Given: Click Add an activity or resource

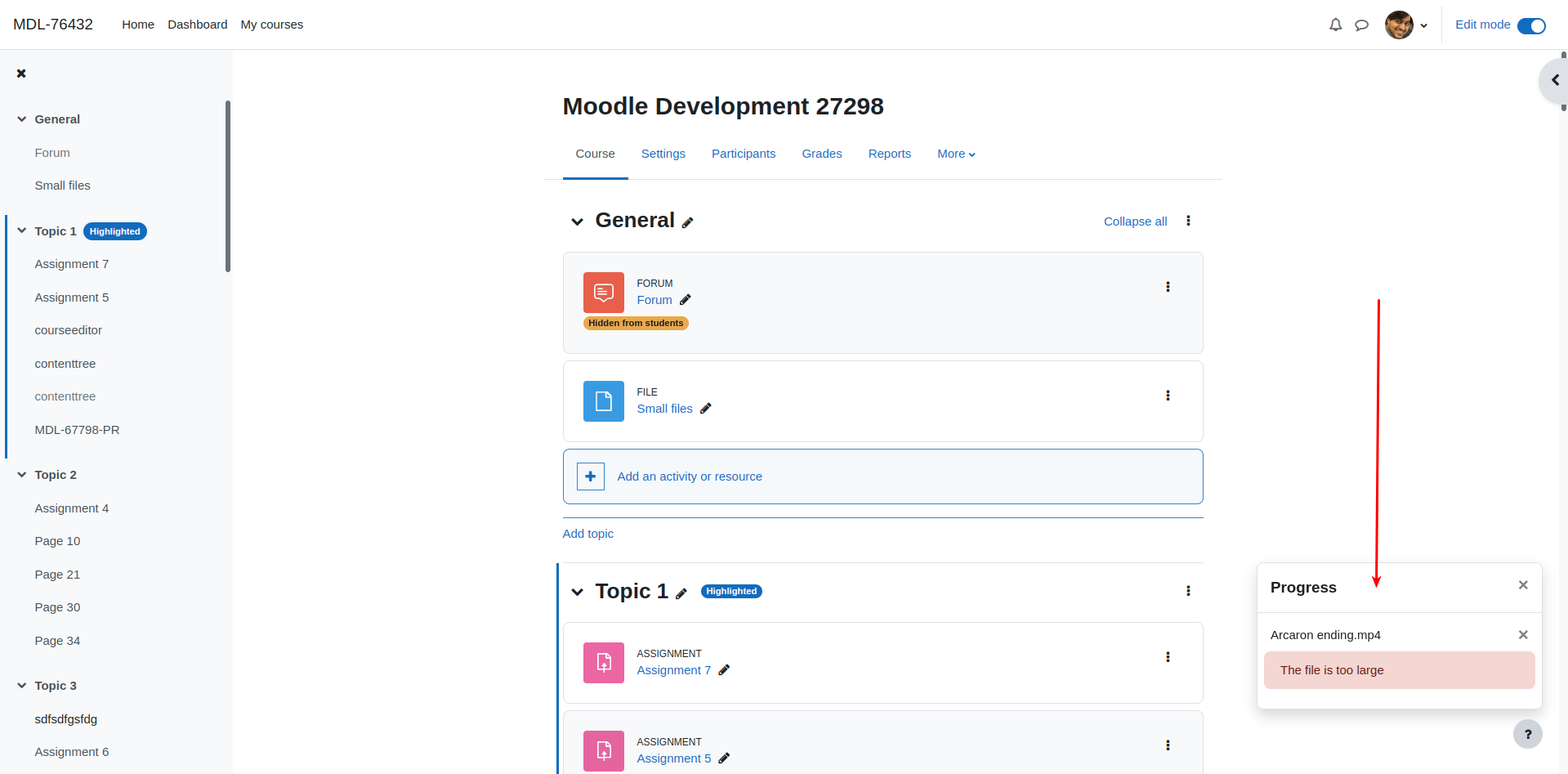Looking at the screenshot, I should click(x=690, y=476).
